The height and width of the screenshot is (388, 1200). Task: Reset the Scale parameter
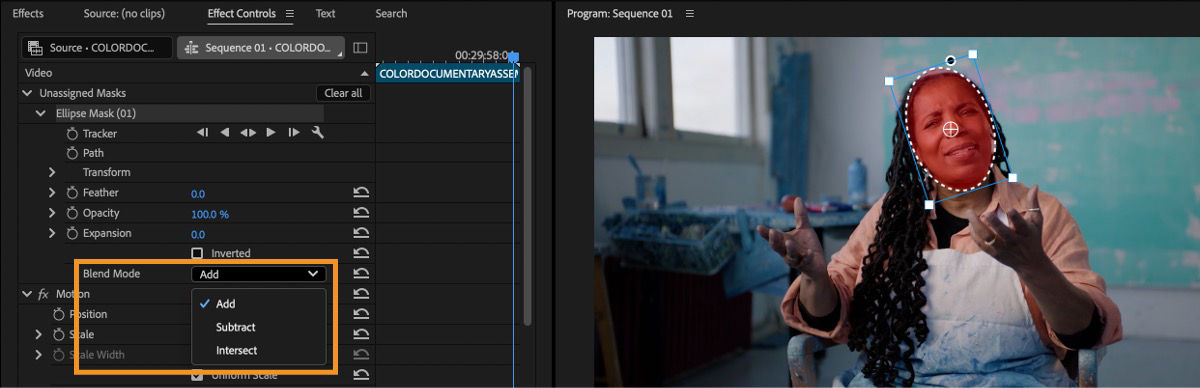[361, 334]
